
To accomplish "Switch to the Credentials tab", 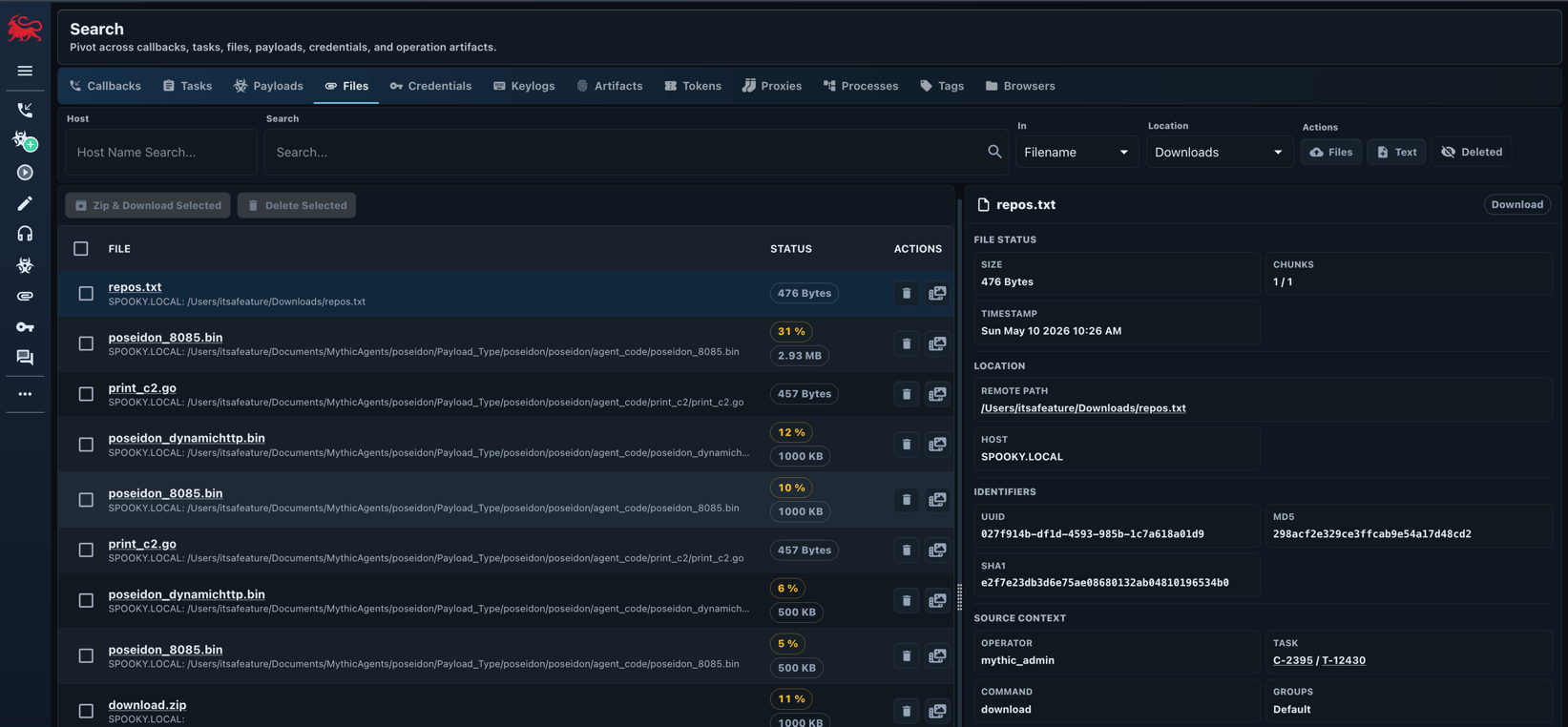I will 430,86.
